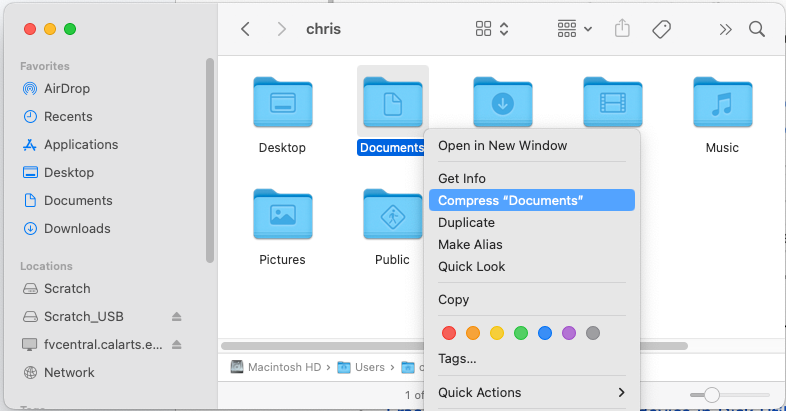786x411 pixels.
Task: Choose Duplicate from the context menu
Action: tap(532, 223)
